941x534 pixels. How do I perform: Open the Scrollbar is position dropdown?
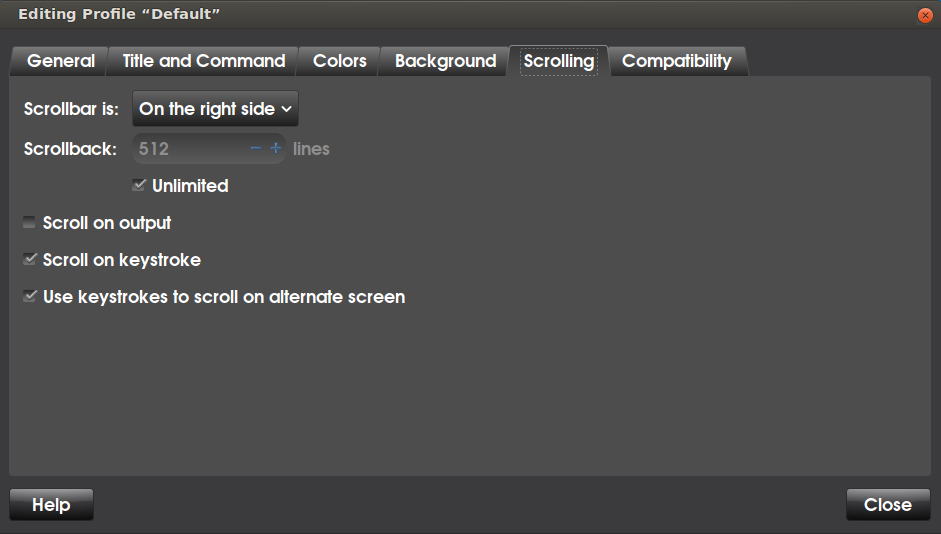tap(215, 109)
